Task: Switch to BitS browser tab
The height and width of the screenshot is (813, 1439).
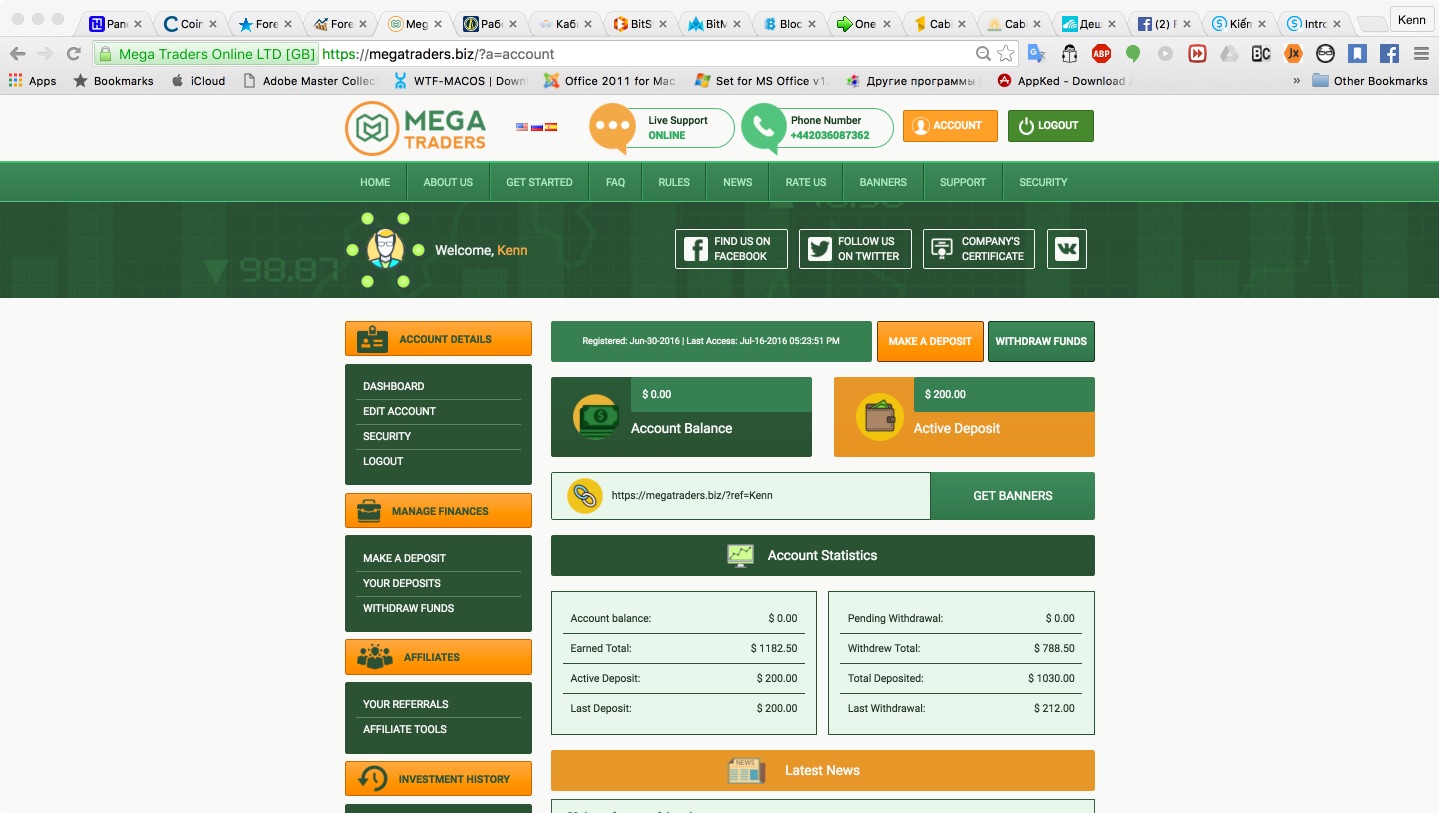Action: pos(640,24)
